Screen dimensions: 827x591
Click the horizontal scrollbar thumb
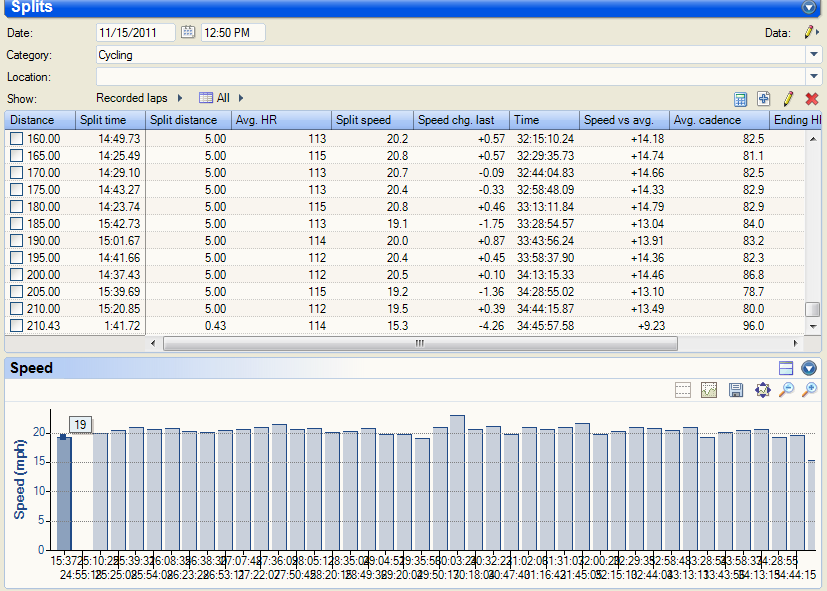(420, 343)
